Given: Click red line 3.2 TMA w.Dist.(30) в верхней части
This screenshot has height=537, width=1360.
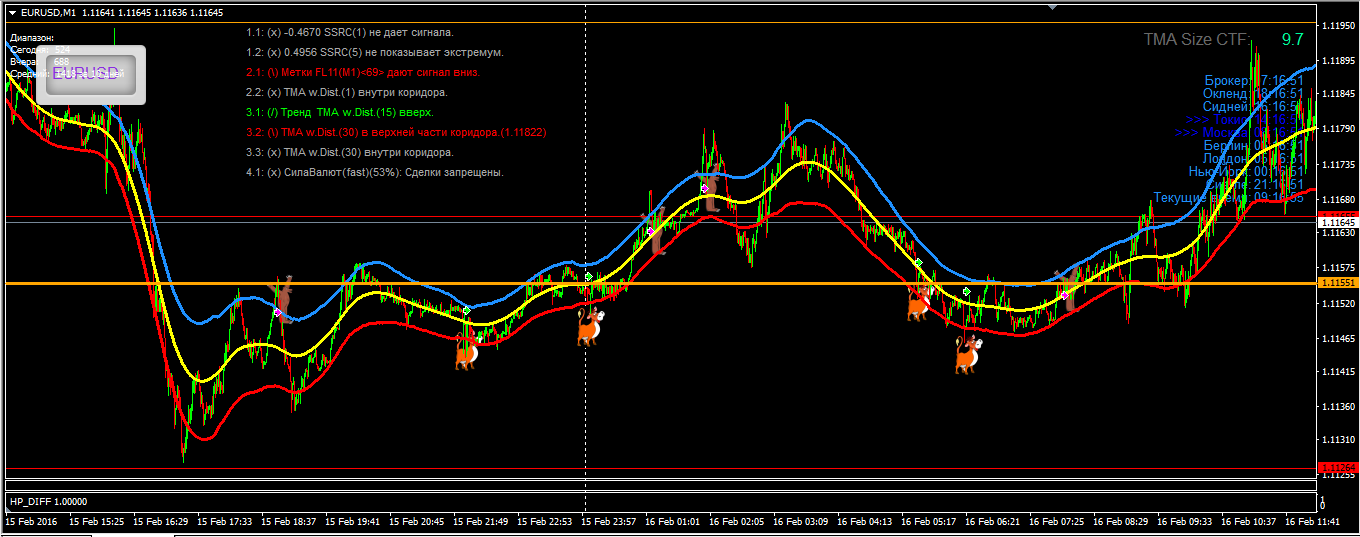Looking at the screenshot, I should pyautogui.click(x=396, y=132).
